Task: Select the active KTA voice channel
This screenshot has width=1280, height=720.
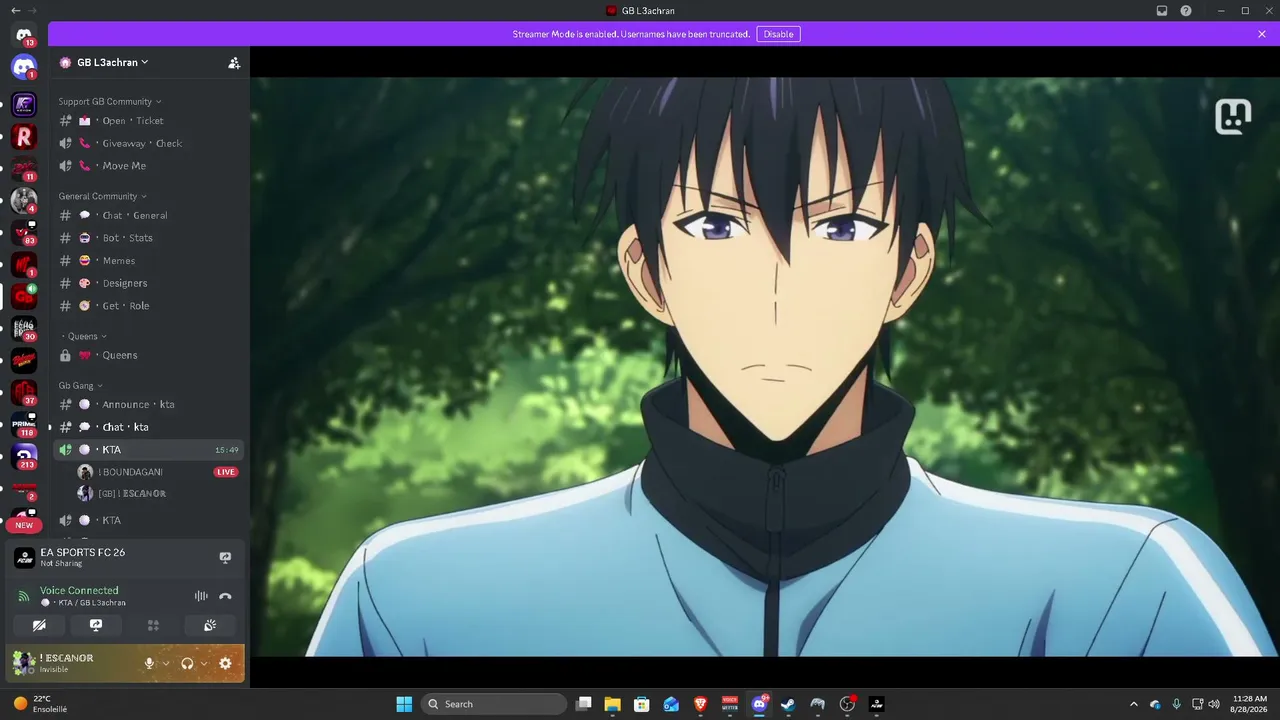Action: 147,450
